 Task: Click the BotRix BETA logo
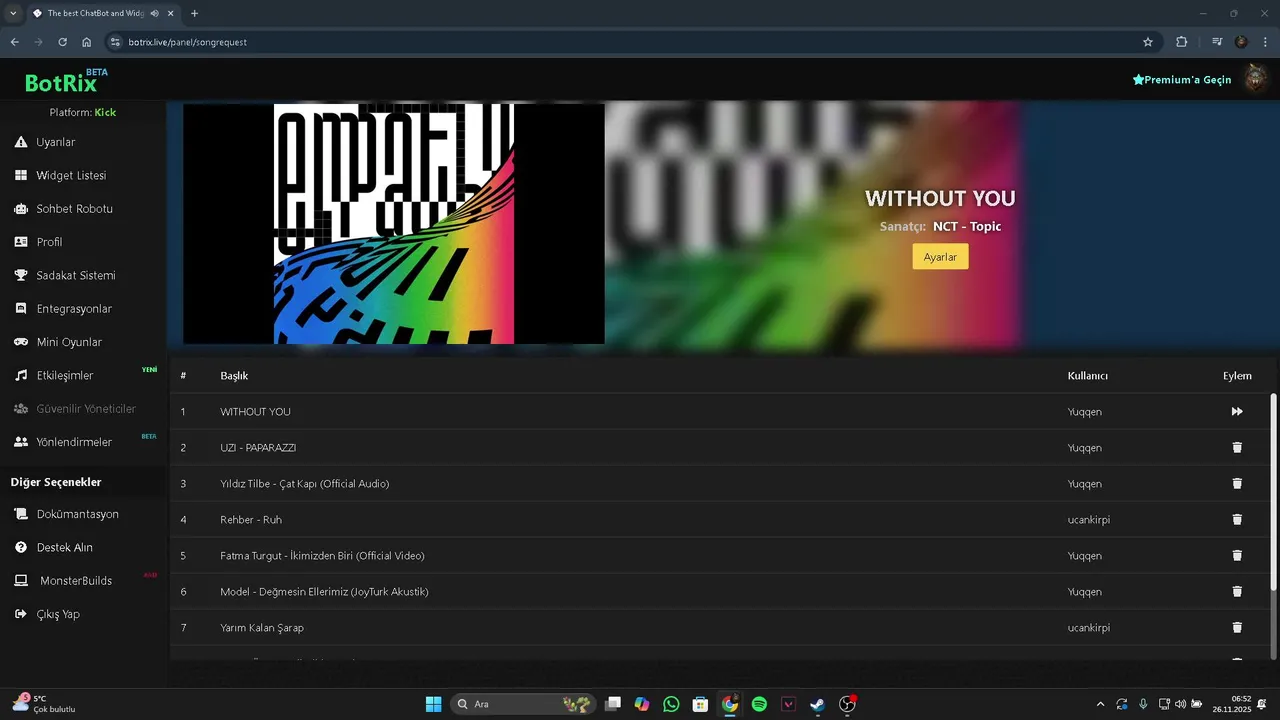pos(66,81)
